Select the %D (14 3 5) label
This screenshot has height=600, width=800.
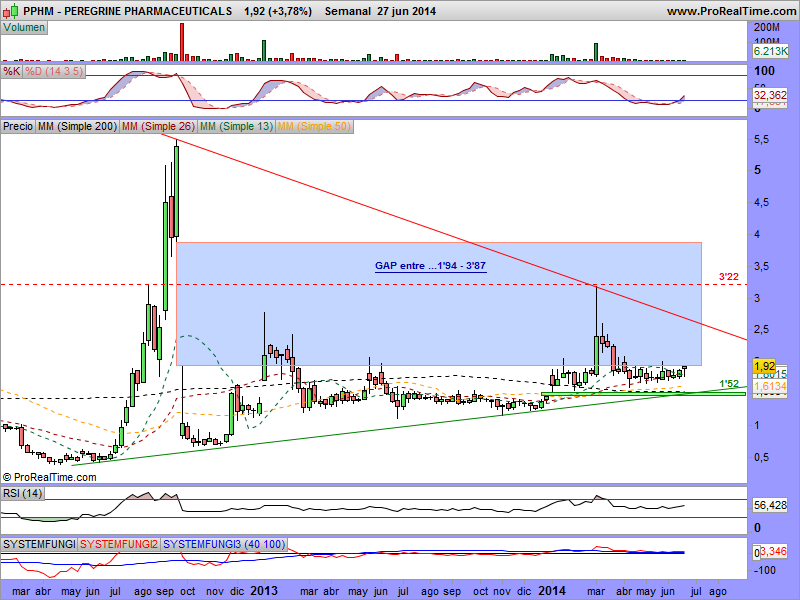point(54,71)
